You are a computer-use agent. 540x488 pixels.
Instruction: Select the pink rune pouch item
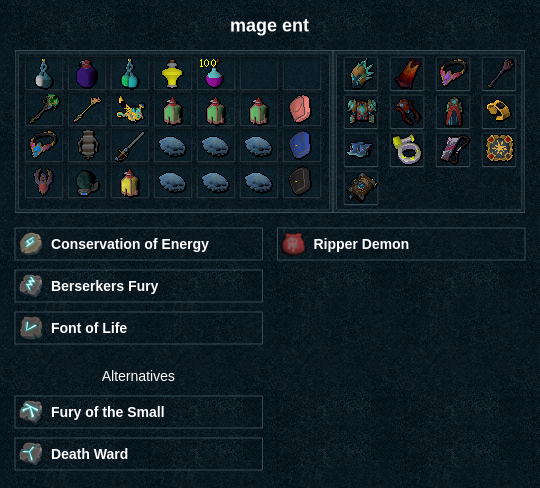coord(300,109)
